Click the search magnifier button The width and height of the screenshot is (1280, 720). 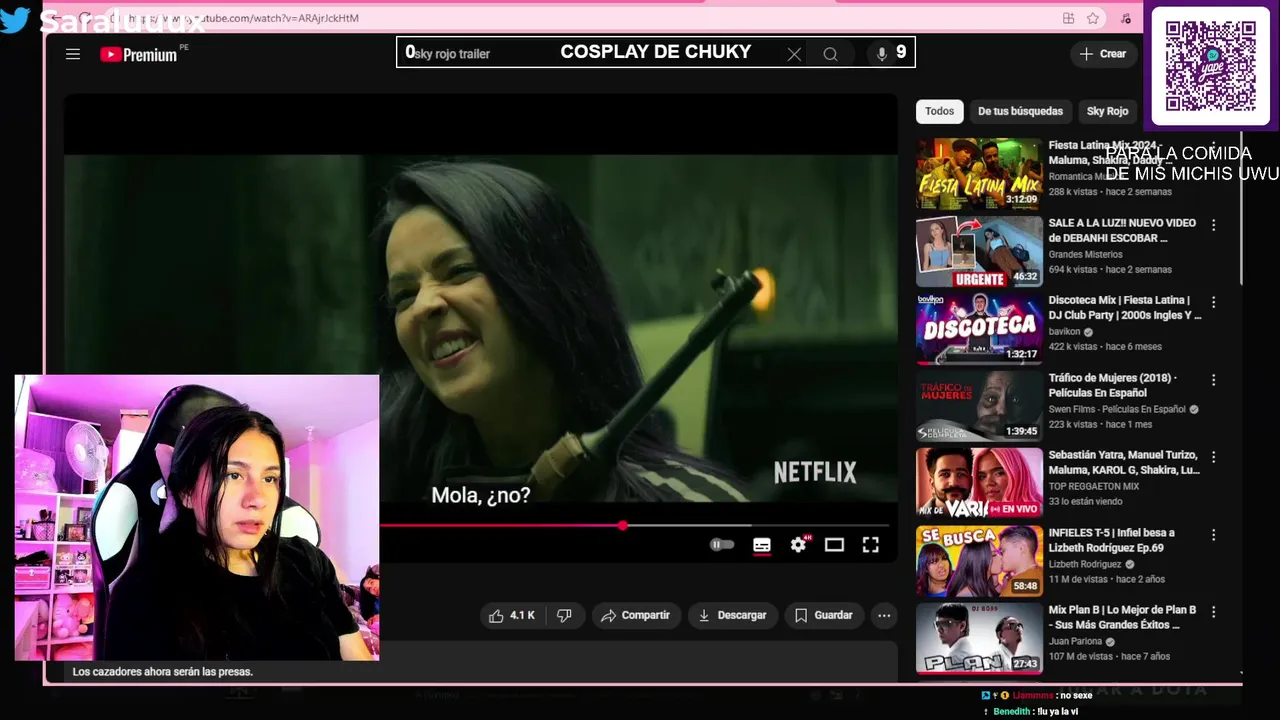tap(830, 54)
